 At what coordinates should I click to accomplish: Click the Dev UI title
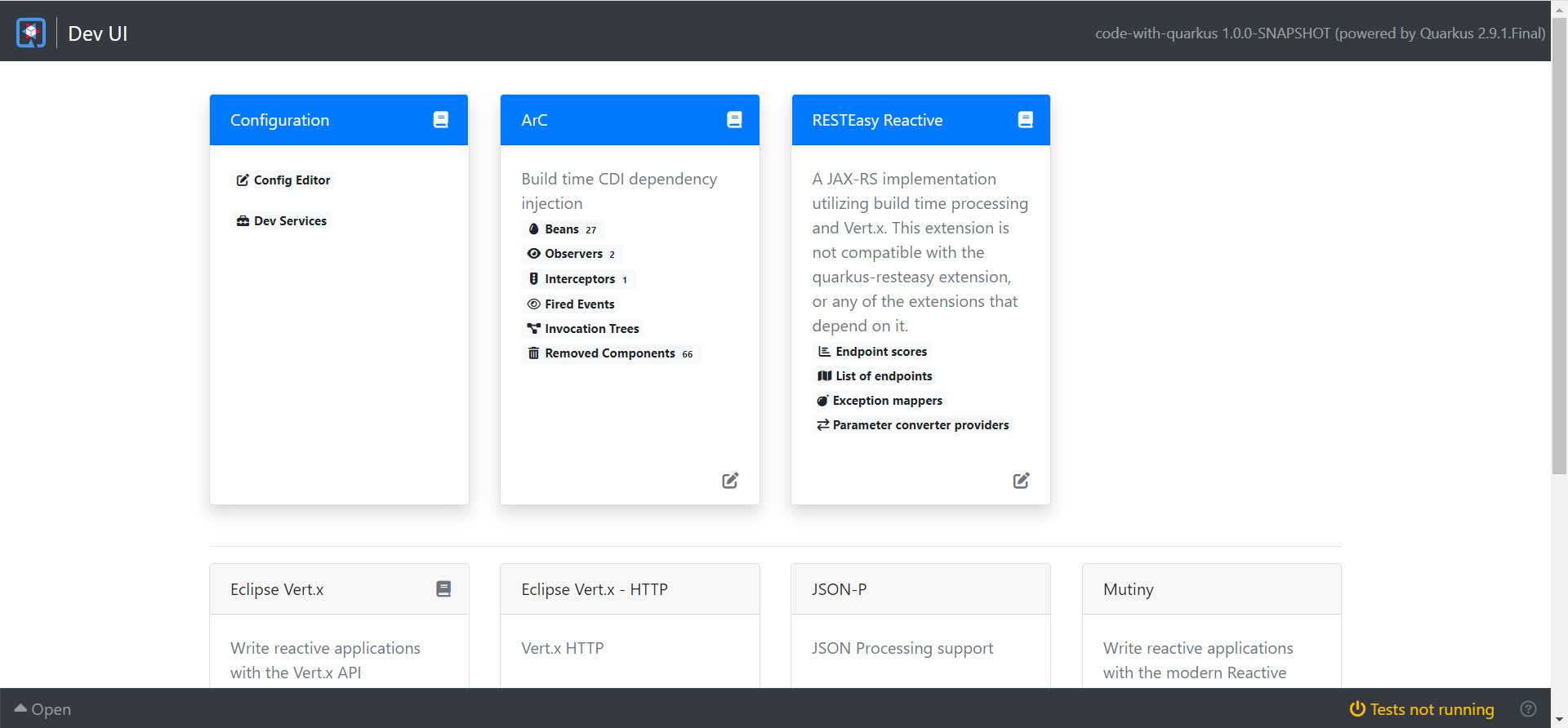98,33
